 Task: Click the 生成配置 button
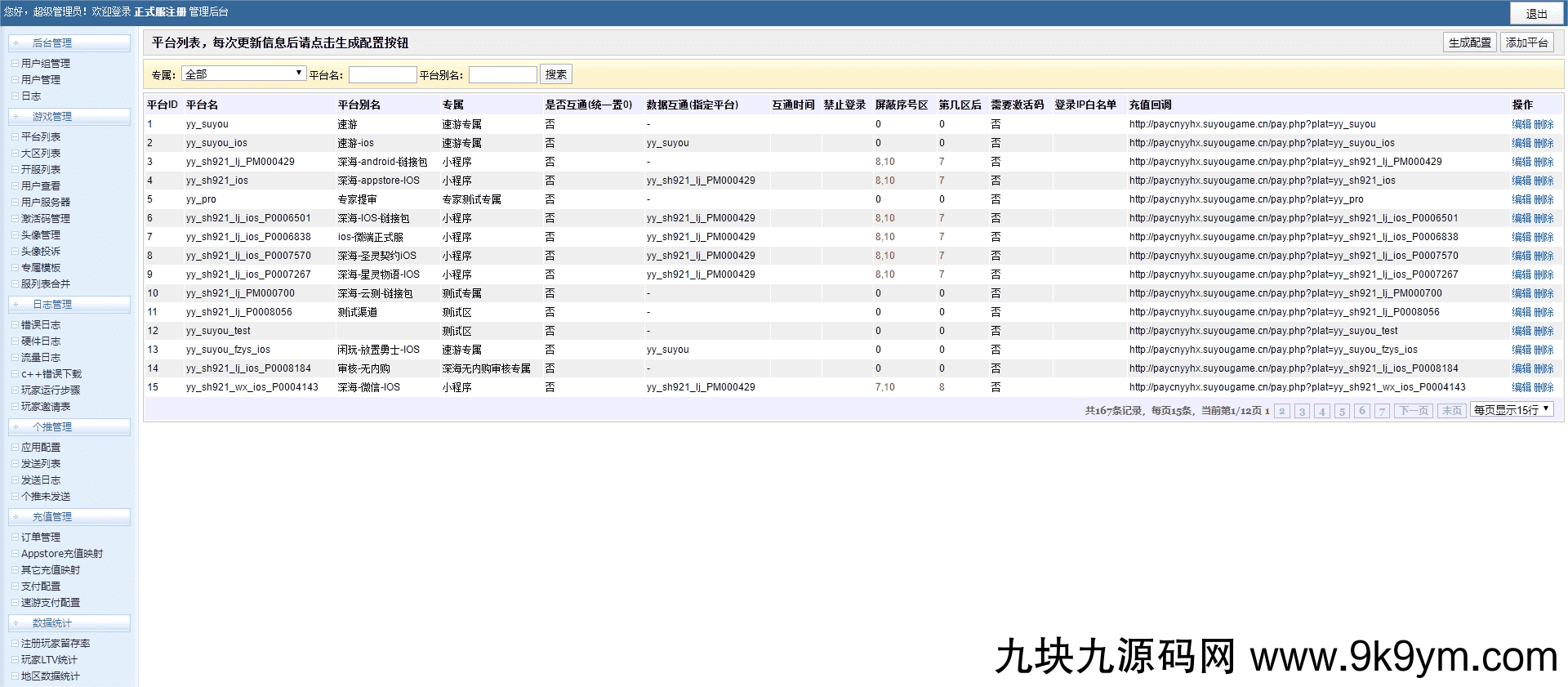pyautogui.click(x=1469, y=42)
